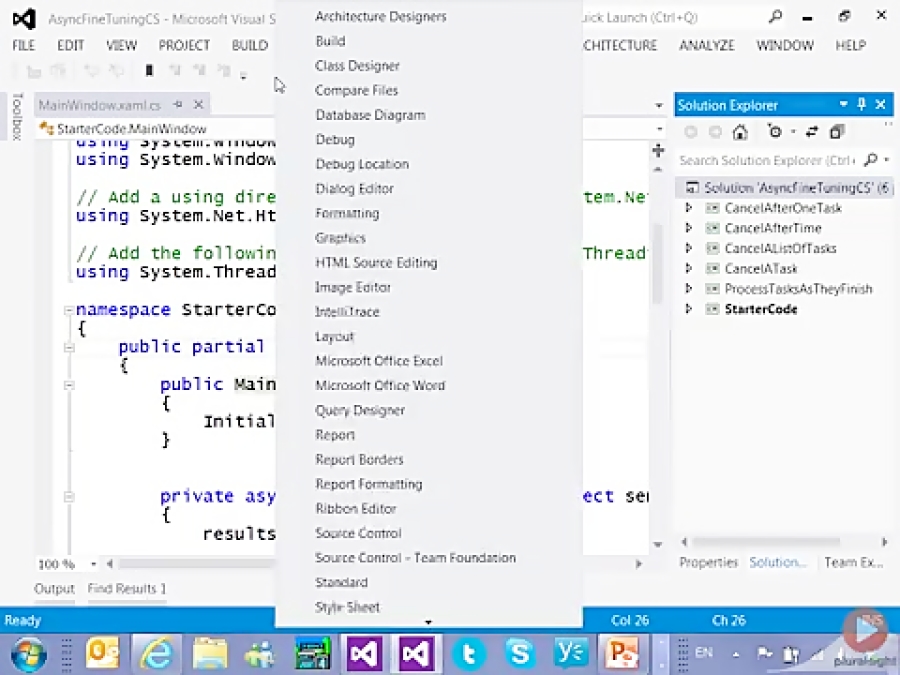The height and width of the screenshot is (675, 900).
Task: Unpin the Solution Explorer panel
Action: click(x=861, y=105)
